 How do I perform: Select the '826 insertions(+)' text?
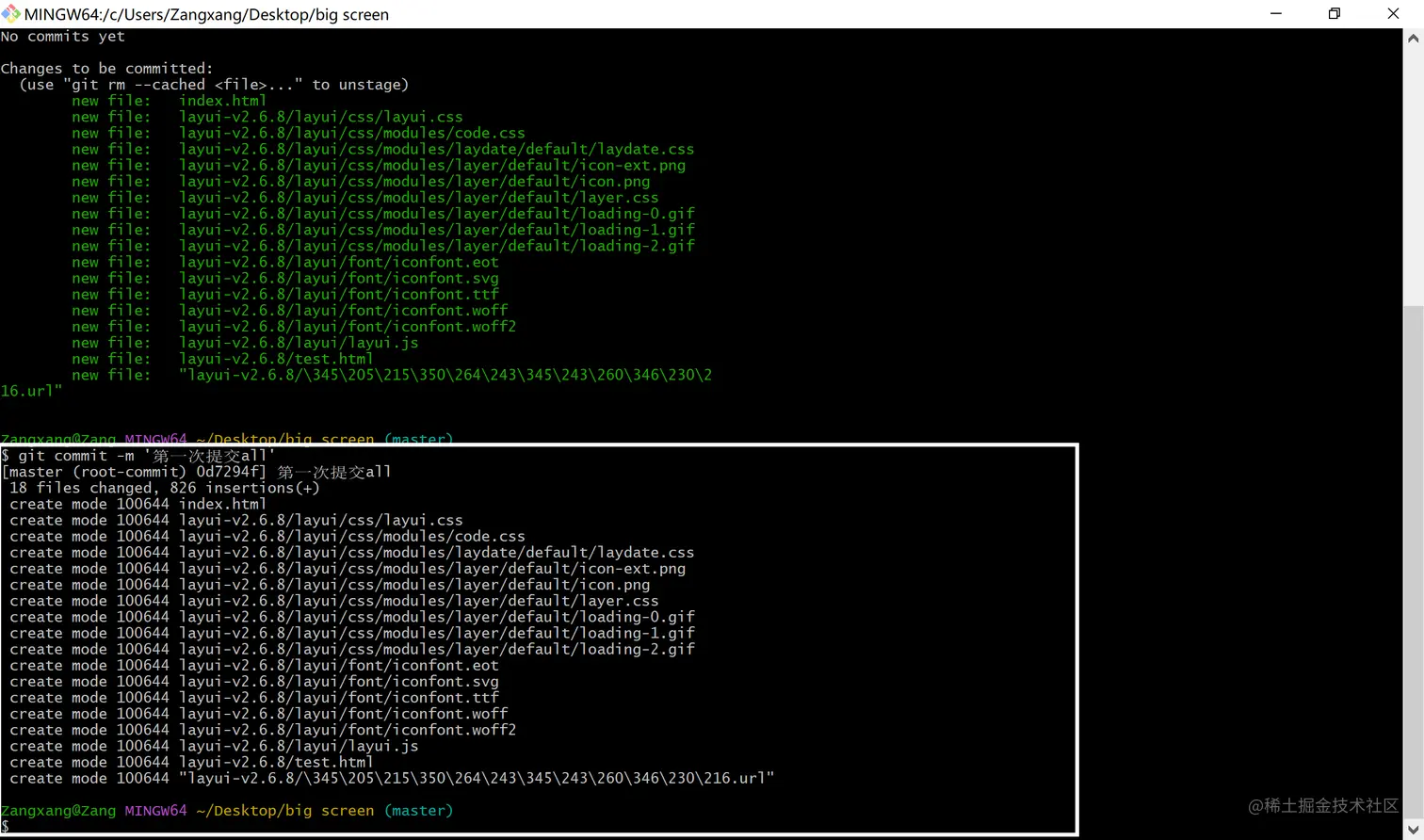245,488
